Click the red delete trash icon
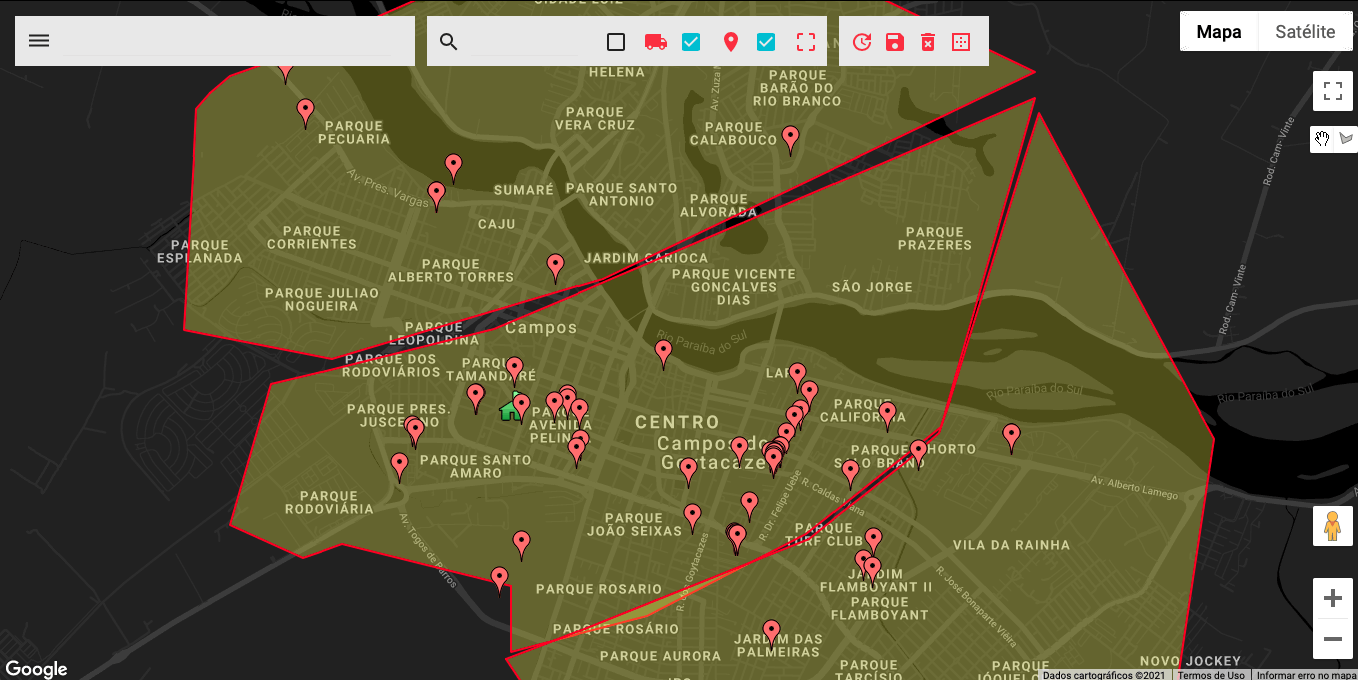The width and height of the screenshot is (1358, 680). click(928, 42)
